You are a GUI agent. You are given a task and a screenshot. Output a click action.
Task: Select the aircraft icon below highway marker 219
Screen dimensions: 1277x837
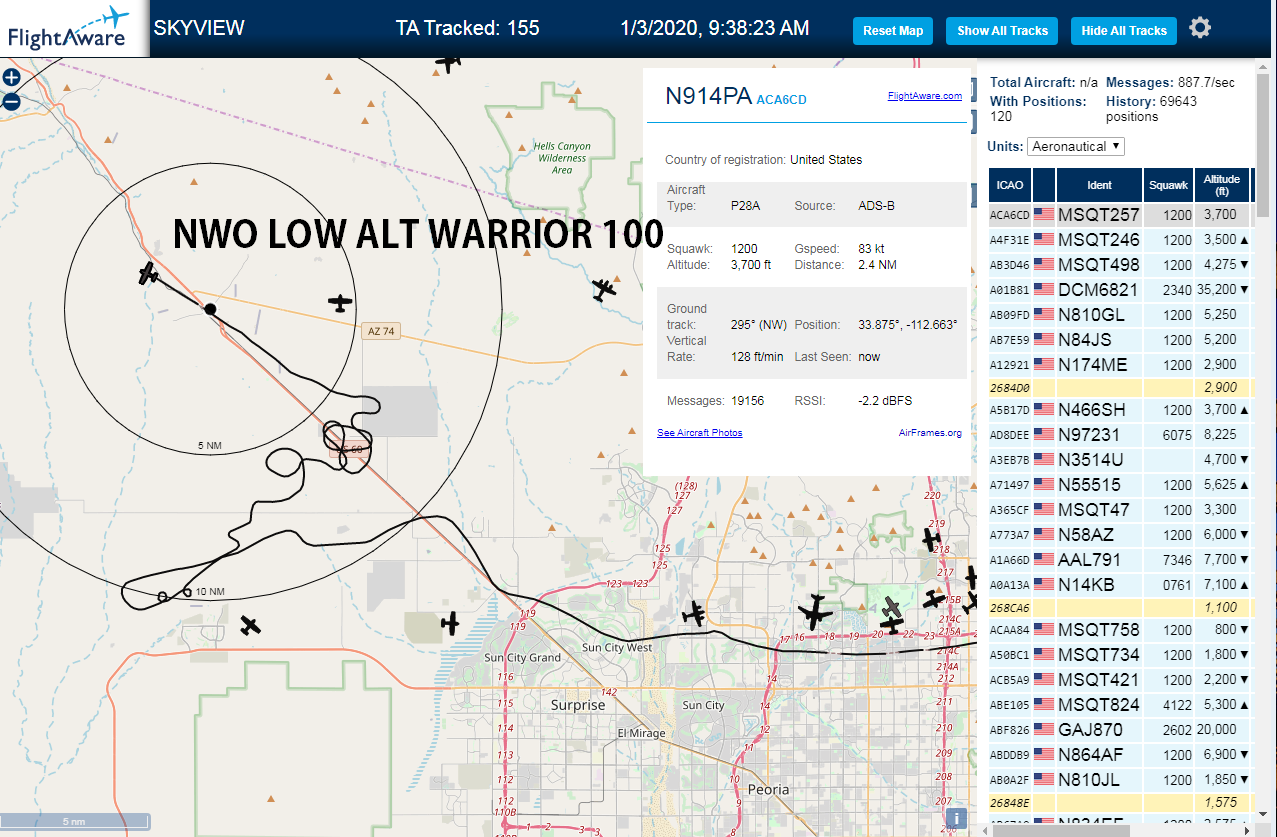point(931,539)
